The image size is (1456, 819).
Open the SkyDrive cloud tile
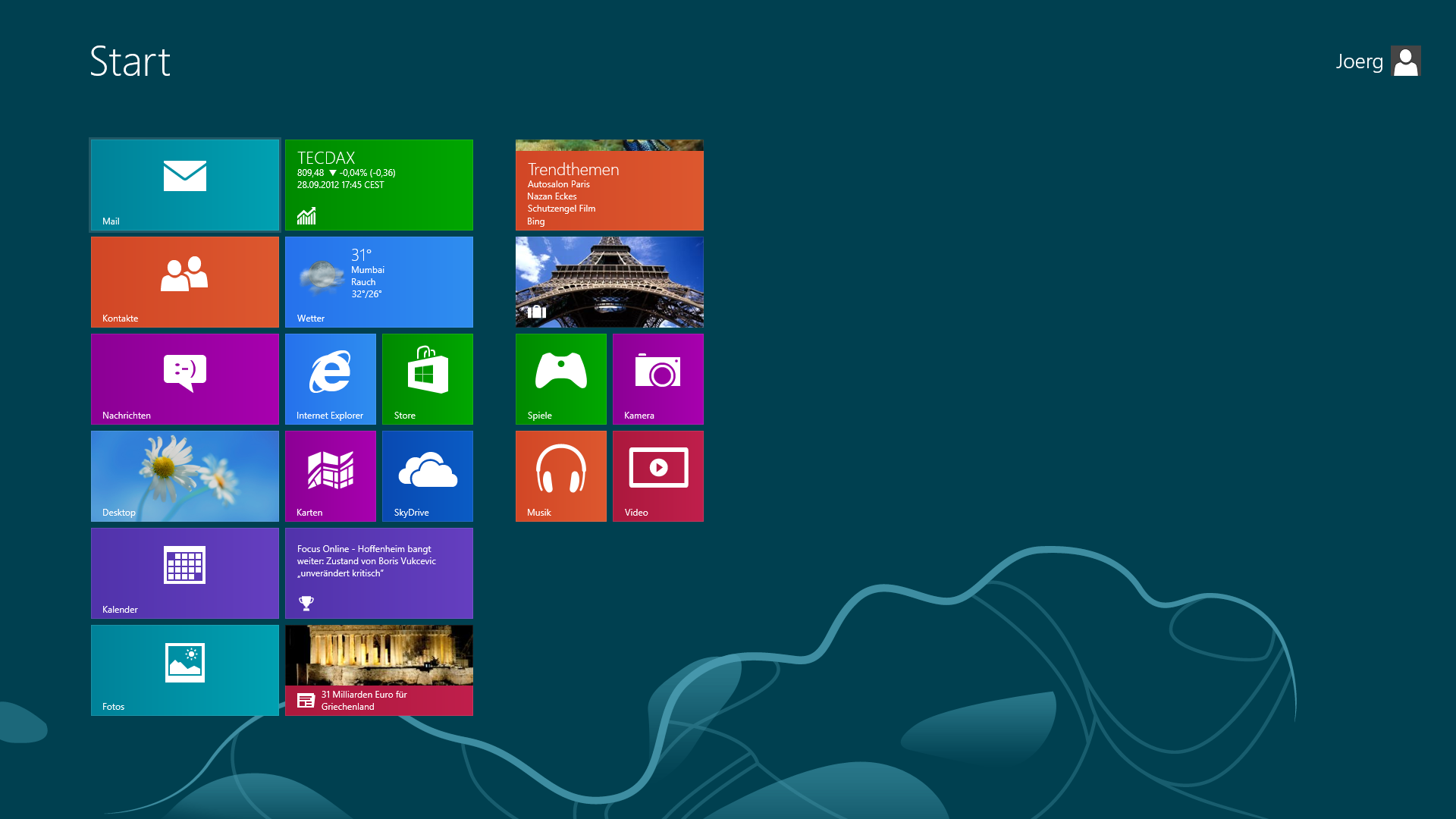[x=428, y=476]
